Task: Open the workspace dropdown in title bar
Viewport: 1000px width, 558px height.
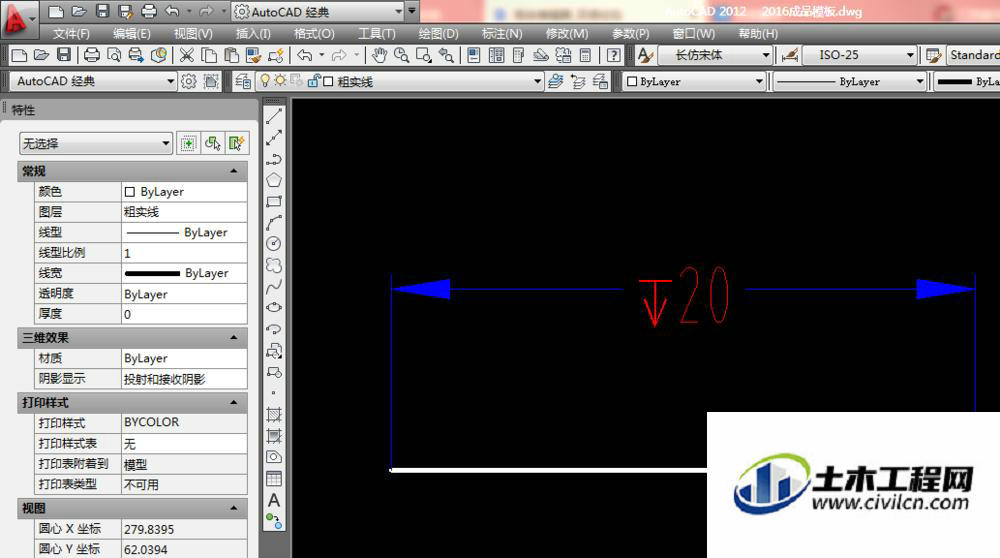Action: point(399,11)
